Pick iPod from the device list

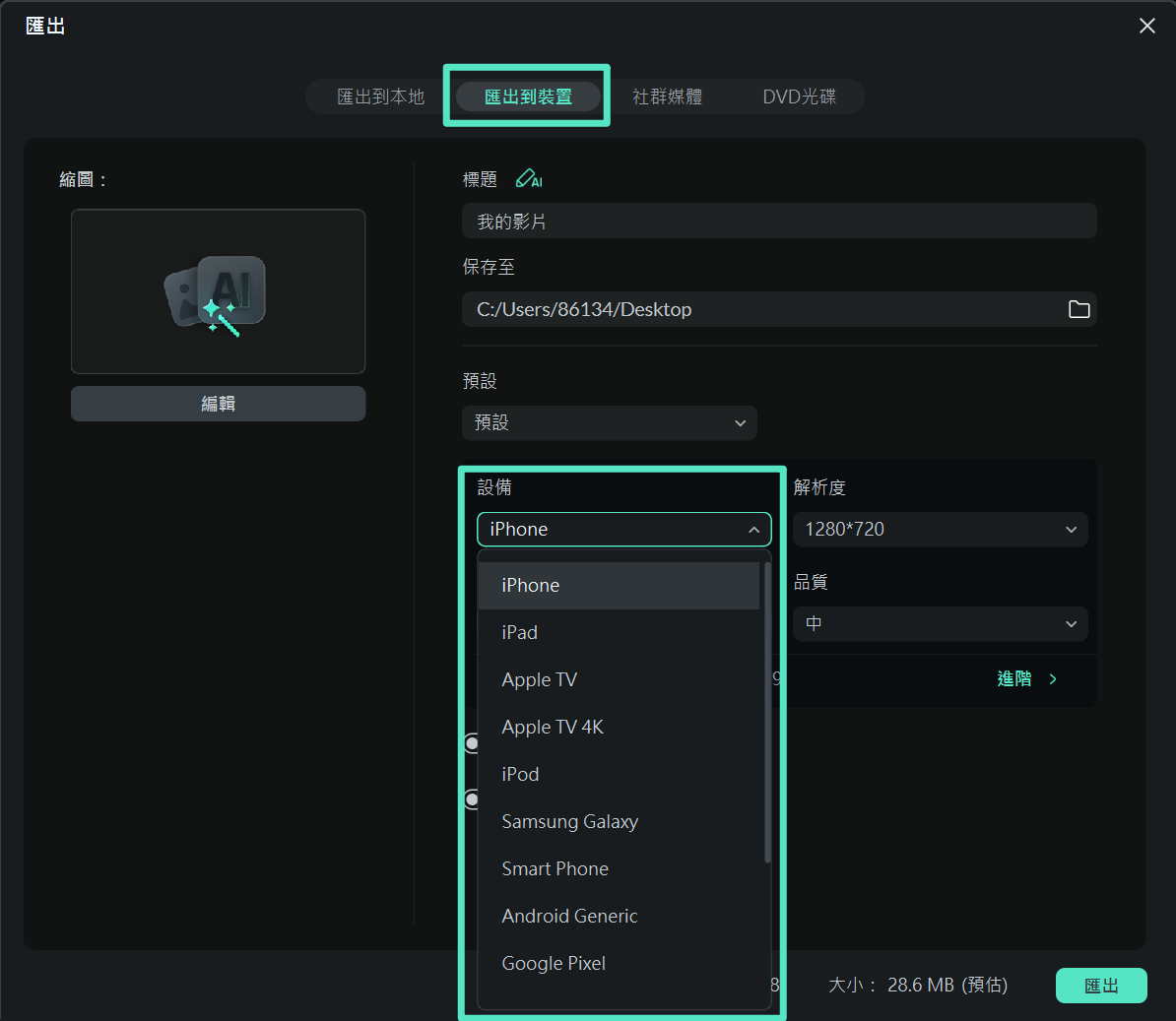619,775
